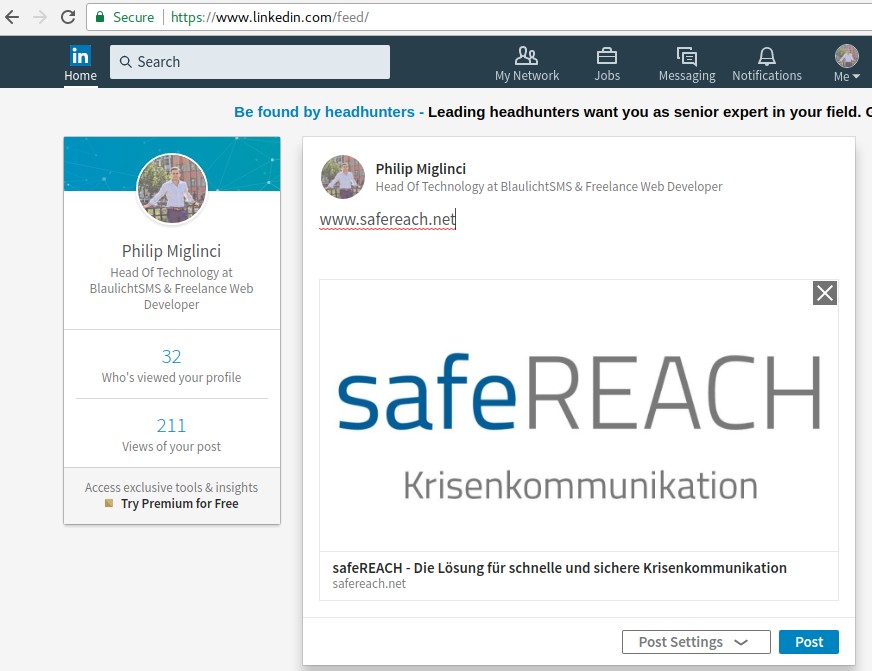Image resolution: width=872 pixels, height=671 pixels.
Task: Check Notifications via the bell icon
Action: tap(766, 56)
